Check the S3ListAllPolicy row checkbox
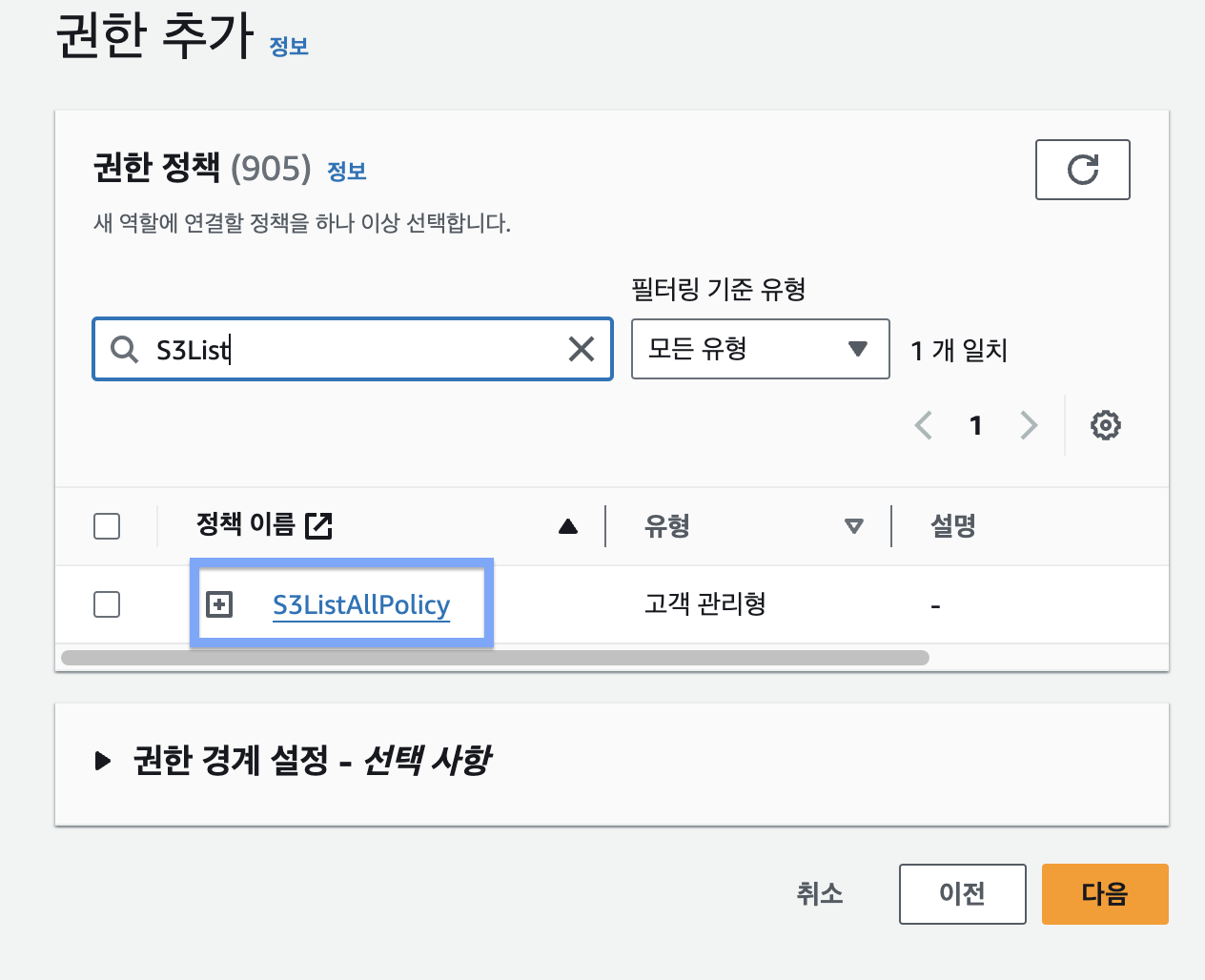This screenshot has width=1205, height=980. click(107, 604)
